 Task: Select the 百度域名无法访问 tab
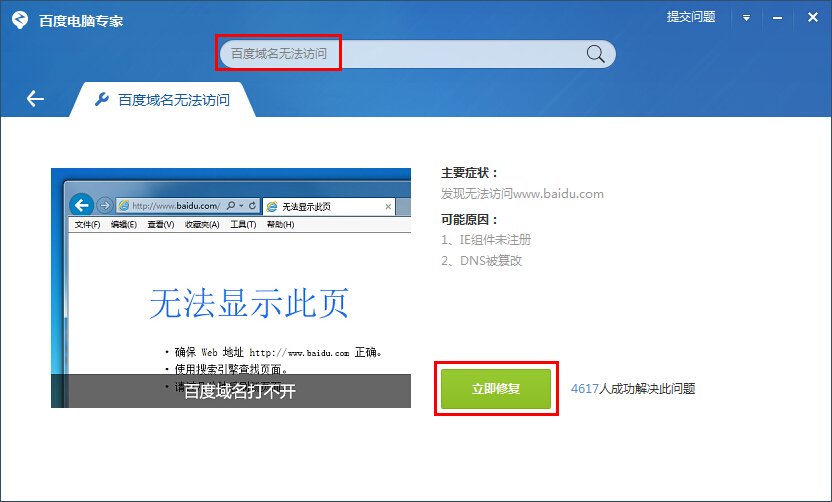pyautogui.click(x=163, y=99)
